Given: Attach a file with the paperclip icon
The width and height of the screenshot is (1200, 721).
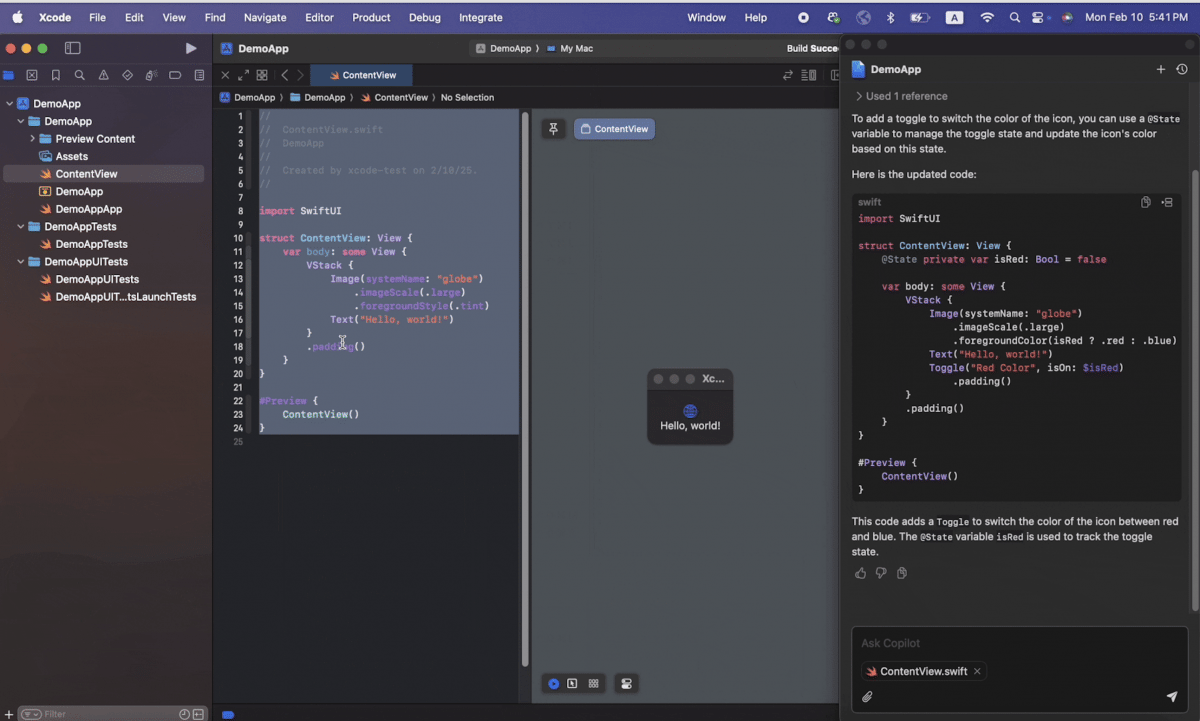Looking at the screenshot, I should tap(867, 697).
